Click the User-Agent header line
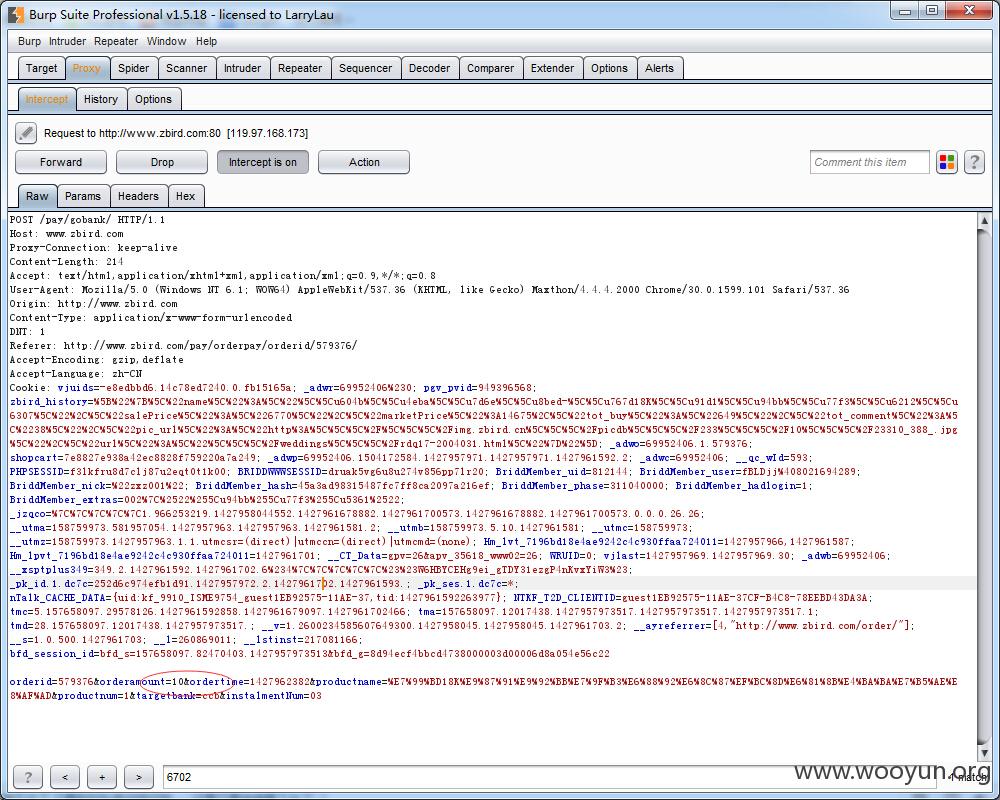 pos(429,290)
